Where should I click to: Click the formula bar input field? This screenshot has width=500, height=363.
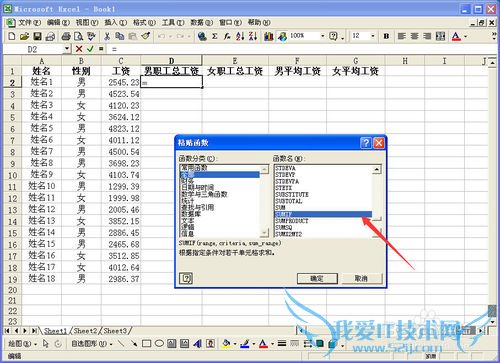click(x=303, y=49)
